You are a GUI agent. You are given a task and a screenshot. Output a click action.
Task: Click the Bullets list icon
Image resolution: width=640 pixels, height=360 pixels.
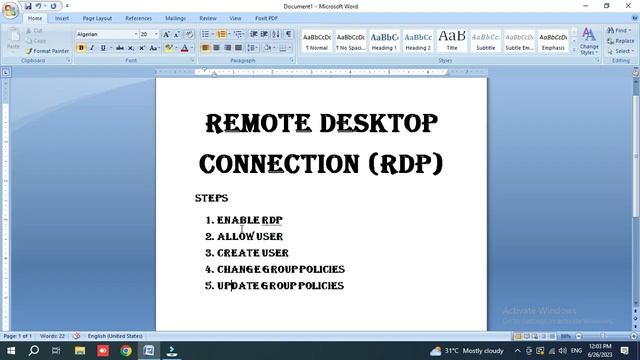(x=205, y=34)
